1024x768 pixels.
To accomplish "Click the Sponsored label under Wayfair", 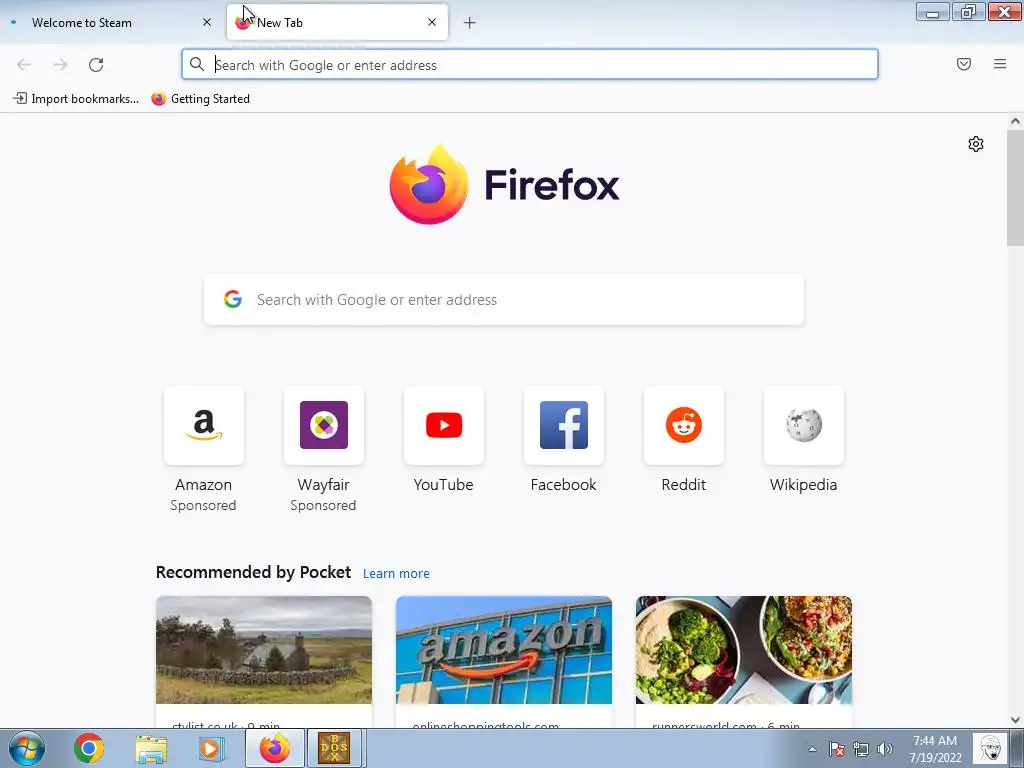I will pyautogui.click(x=323, y=505).
